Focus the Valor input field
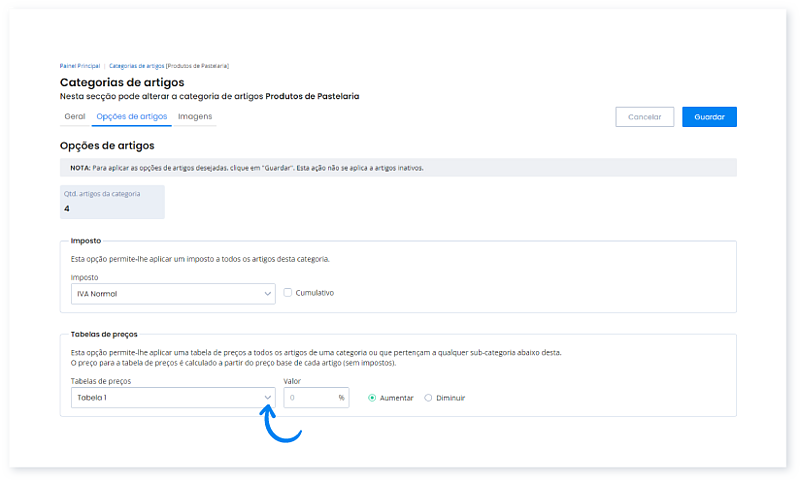 pos(310,397)
